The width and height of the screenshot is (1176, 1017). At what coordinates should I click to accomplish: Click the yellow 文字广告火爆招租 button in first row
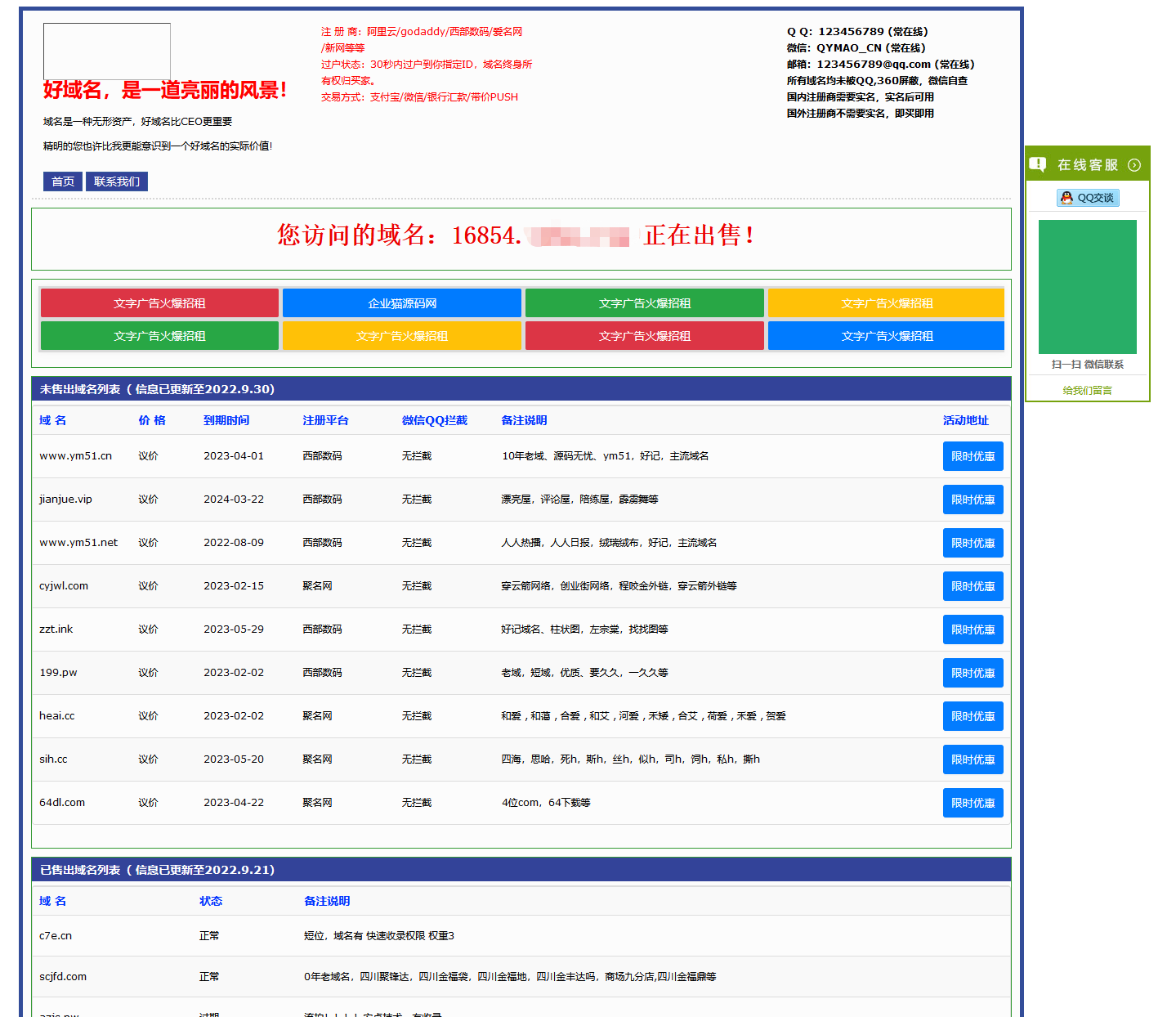coord(886,303)
